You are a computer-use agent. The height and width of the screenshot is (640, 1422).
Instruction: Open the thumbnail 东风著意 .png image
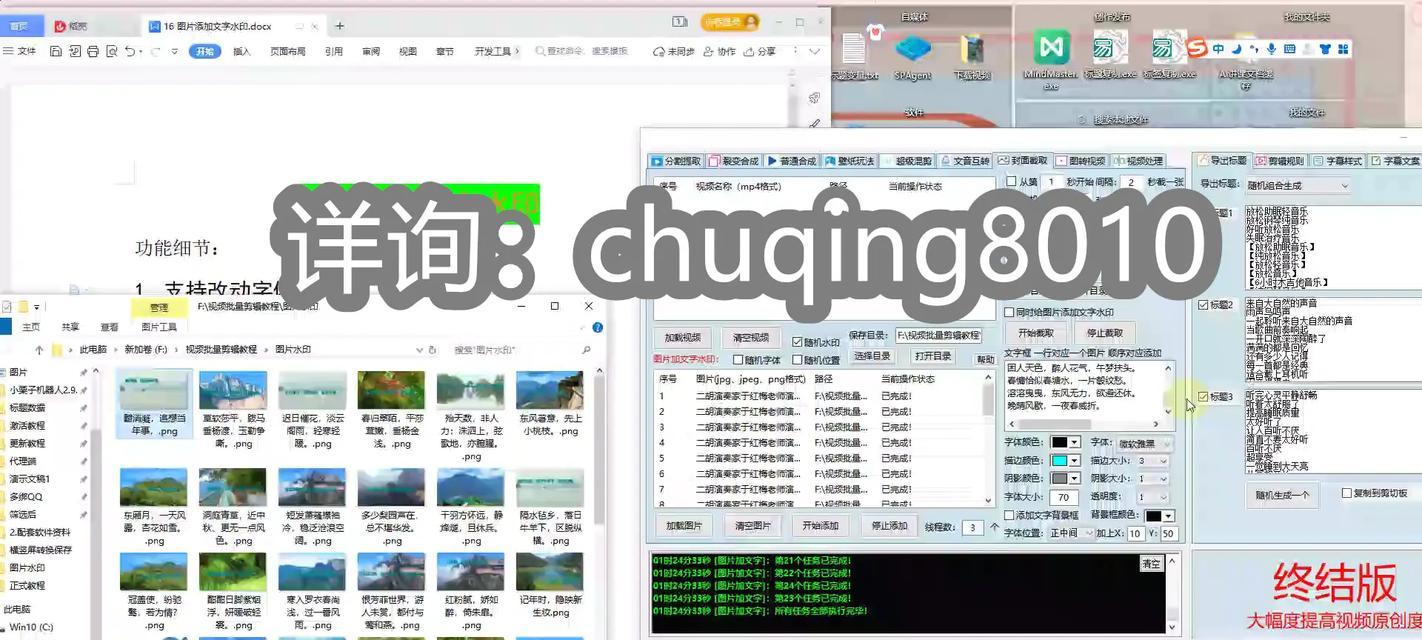click(x=549, y=405)
